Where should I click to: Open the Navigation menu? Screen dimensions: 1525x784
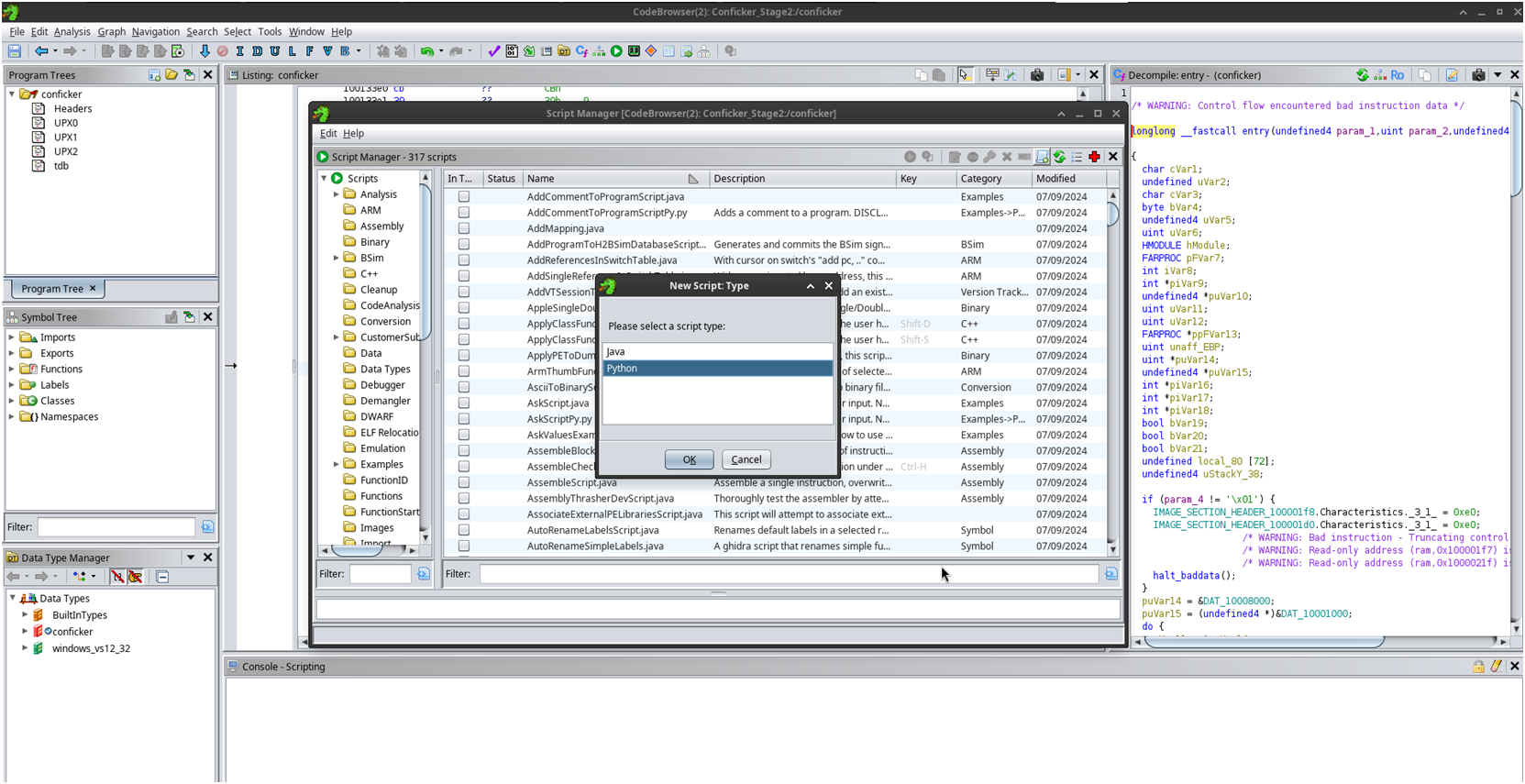tap(156, 31)
